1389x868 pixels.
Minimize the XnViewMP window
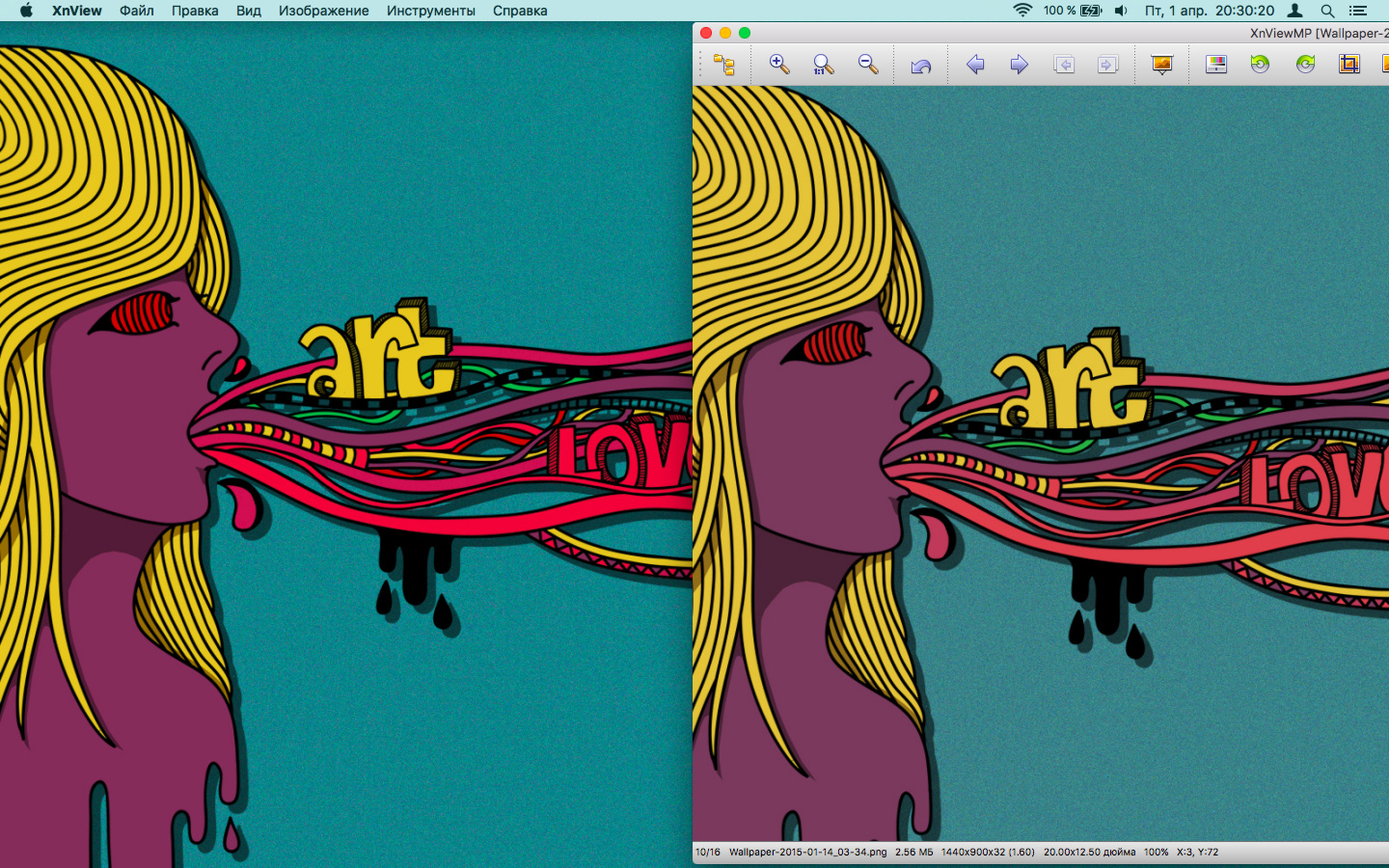click(x=725, y=33)
